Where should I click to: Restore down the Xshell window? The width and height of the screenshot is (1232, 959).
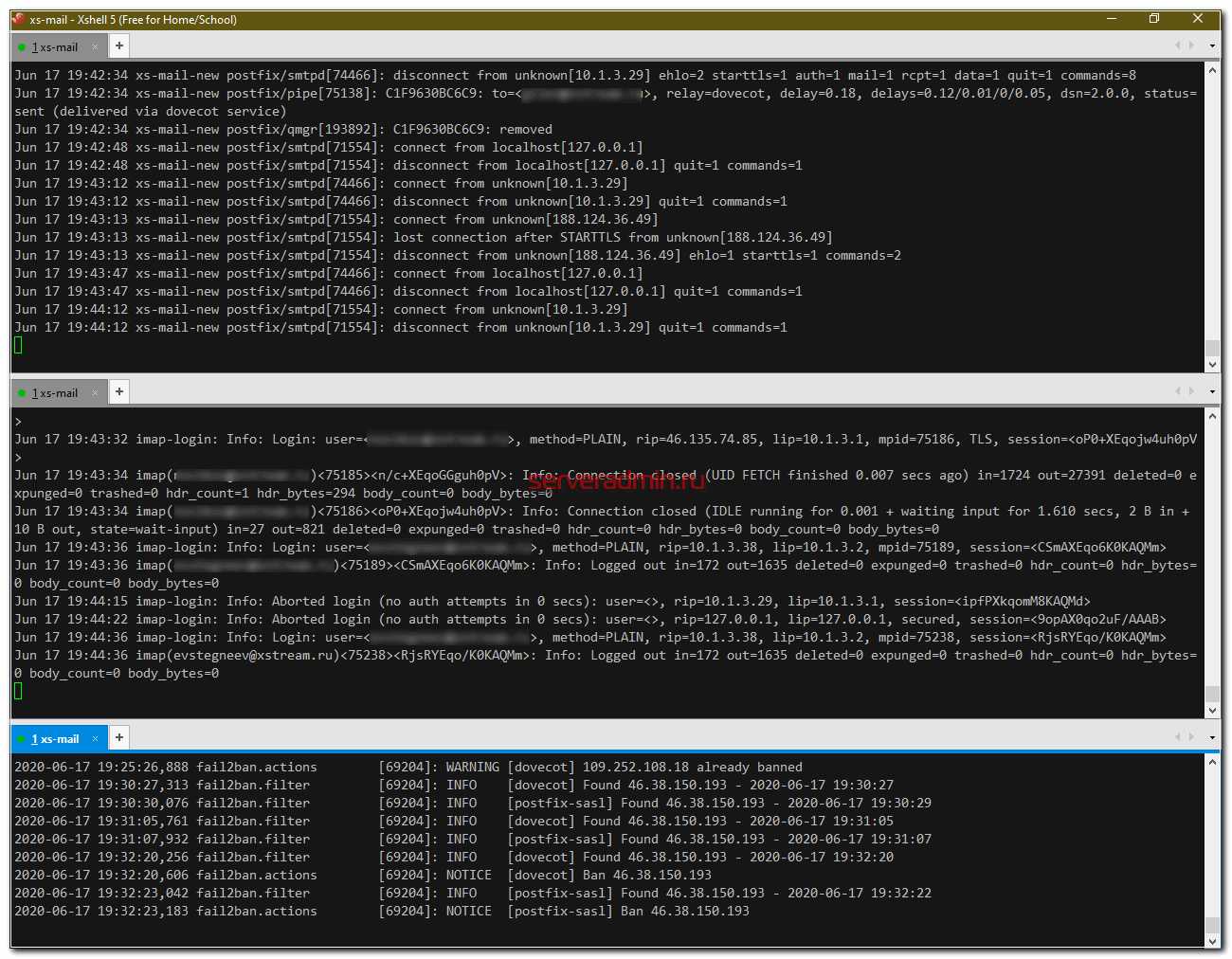[x=1154, y=19]
